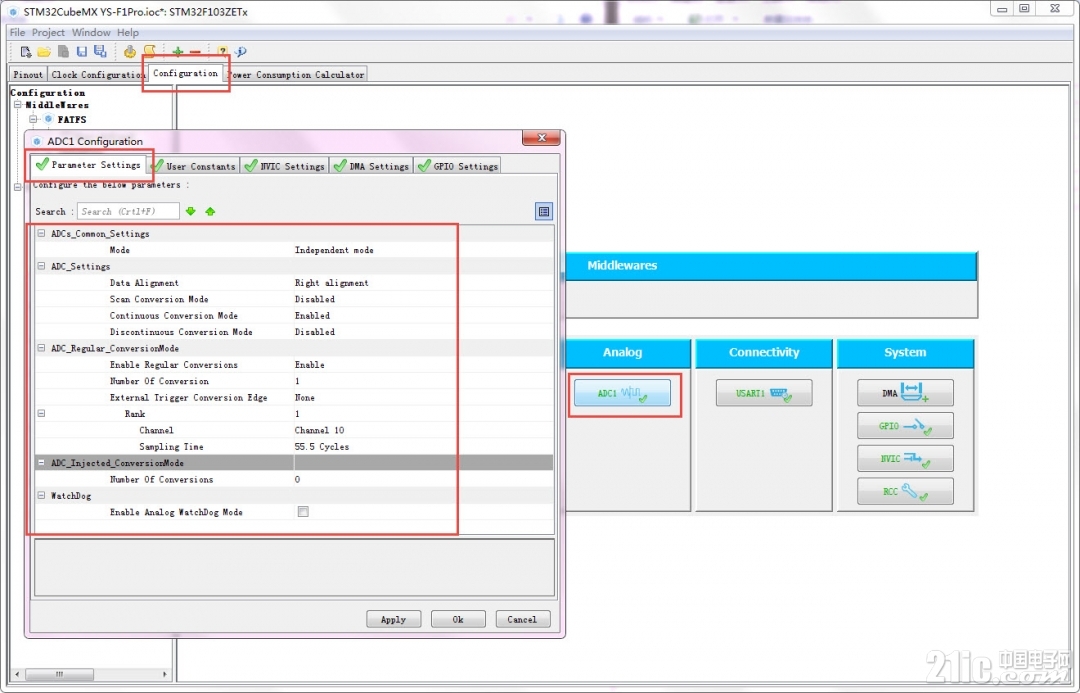
Task: Click the Apply button
Action: (393, 619)
